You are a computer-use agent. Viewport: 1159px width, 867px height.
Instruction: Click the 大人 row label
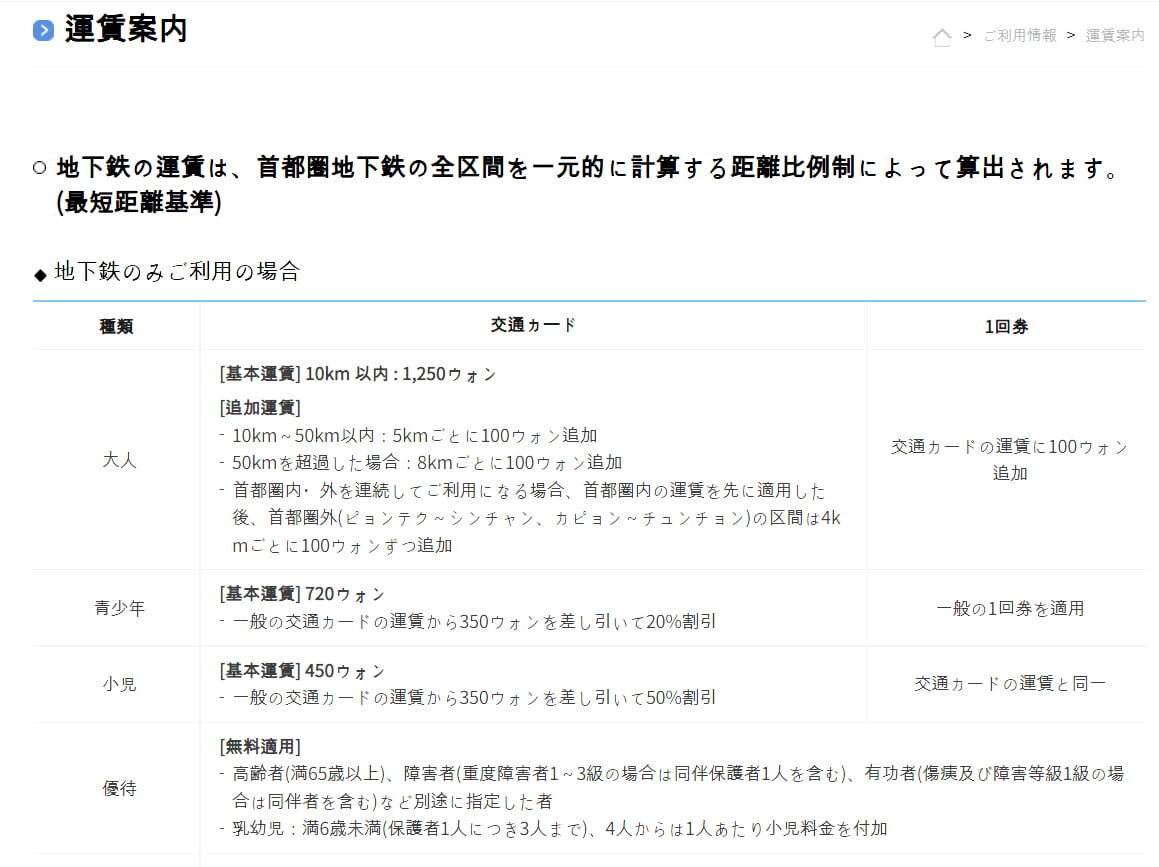(x=119, y=460)
